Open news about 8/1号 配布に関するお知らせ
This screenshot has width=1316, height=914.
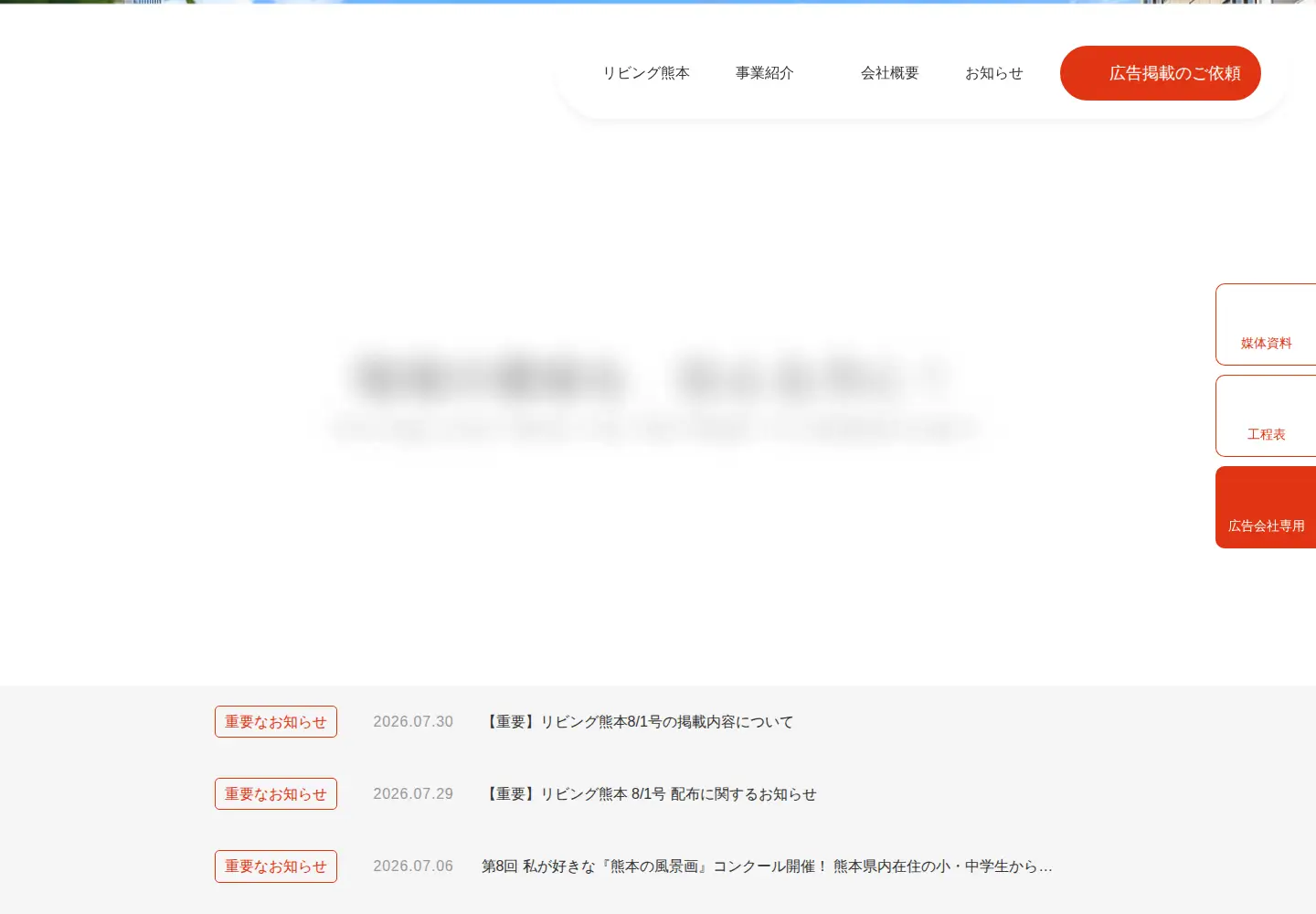(649, 794)
